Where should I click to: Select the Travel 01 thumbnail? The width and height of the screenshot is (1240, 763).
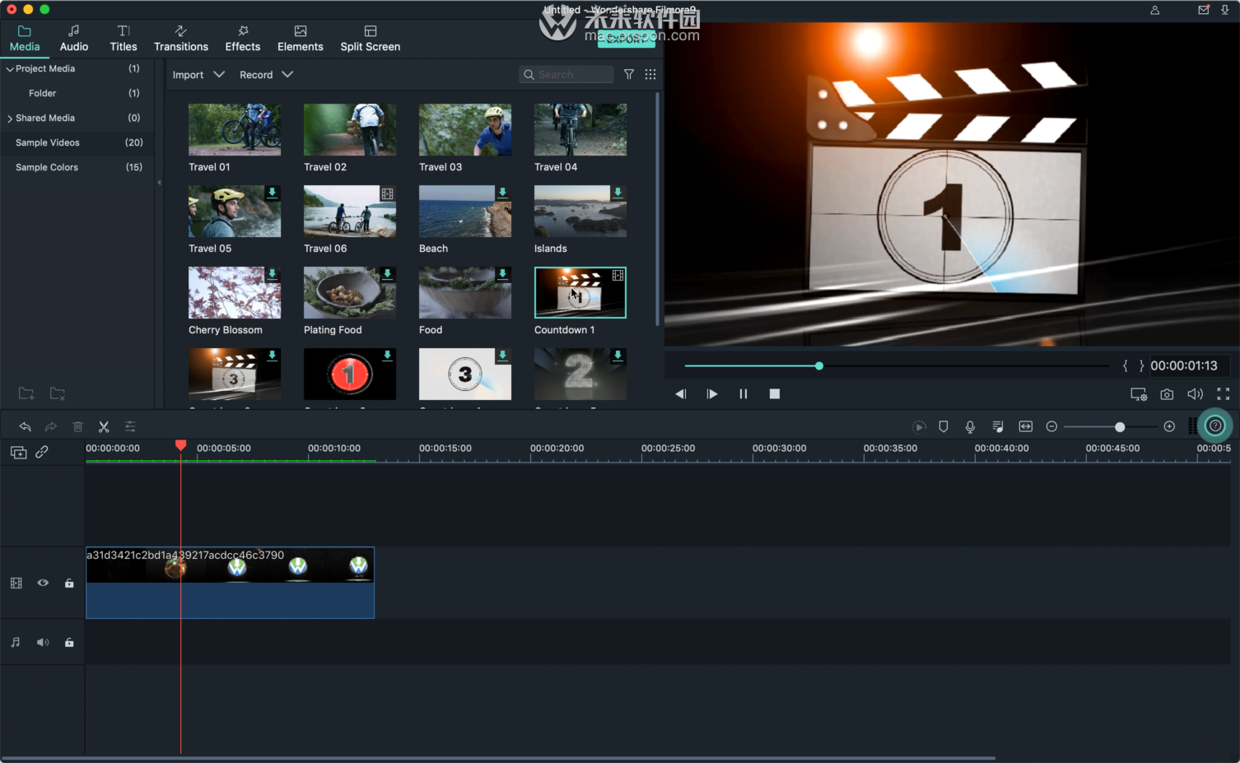pos(234,129)
